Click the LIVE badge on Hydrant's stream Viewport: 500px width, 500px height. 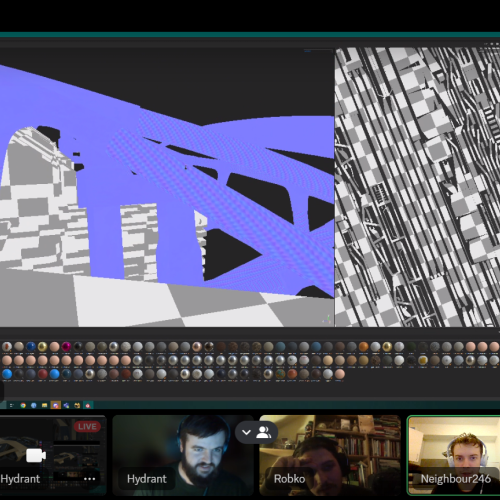coord(87,427)
